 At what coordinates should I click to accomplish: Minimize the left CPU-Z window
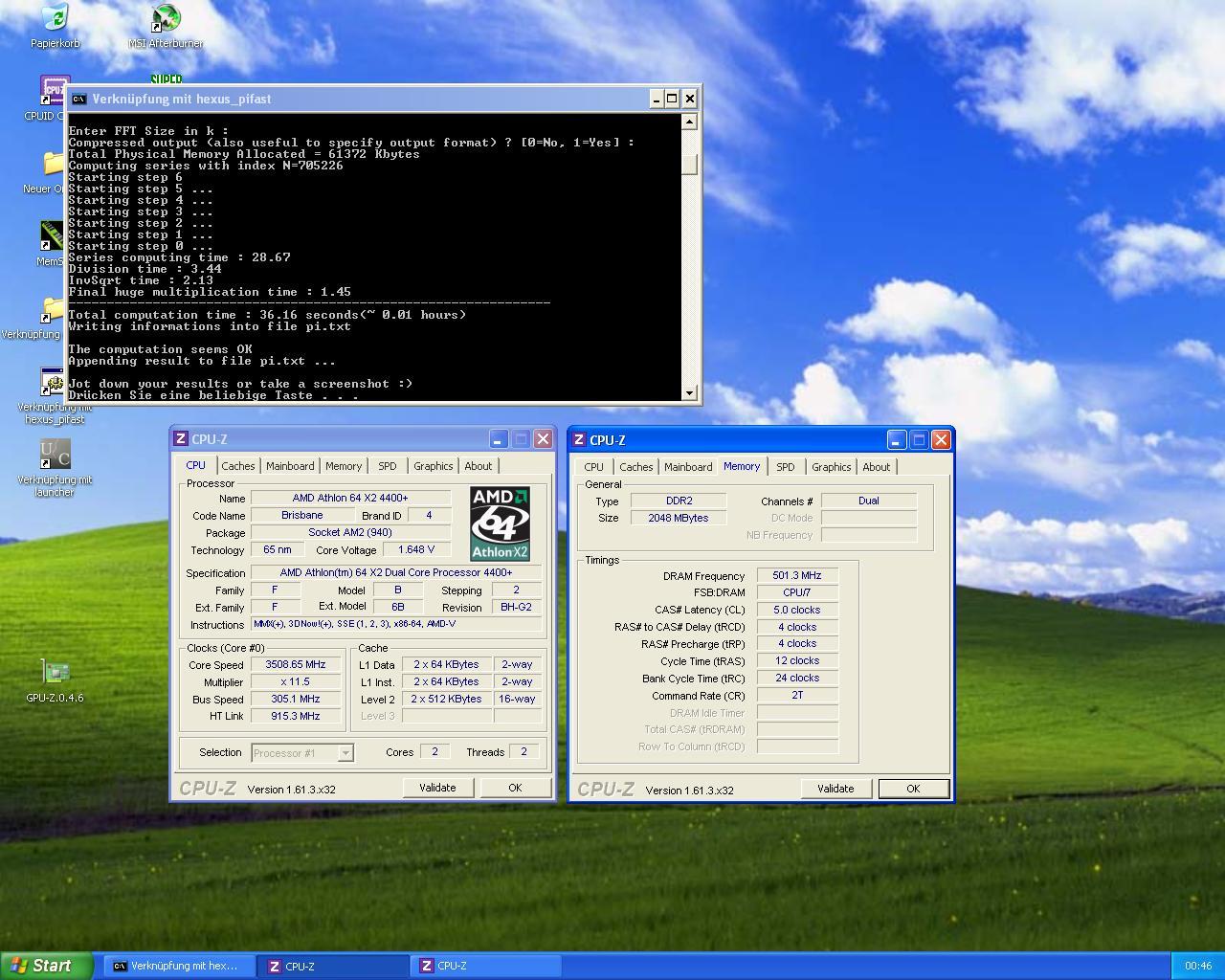(499, 439)
